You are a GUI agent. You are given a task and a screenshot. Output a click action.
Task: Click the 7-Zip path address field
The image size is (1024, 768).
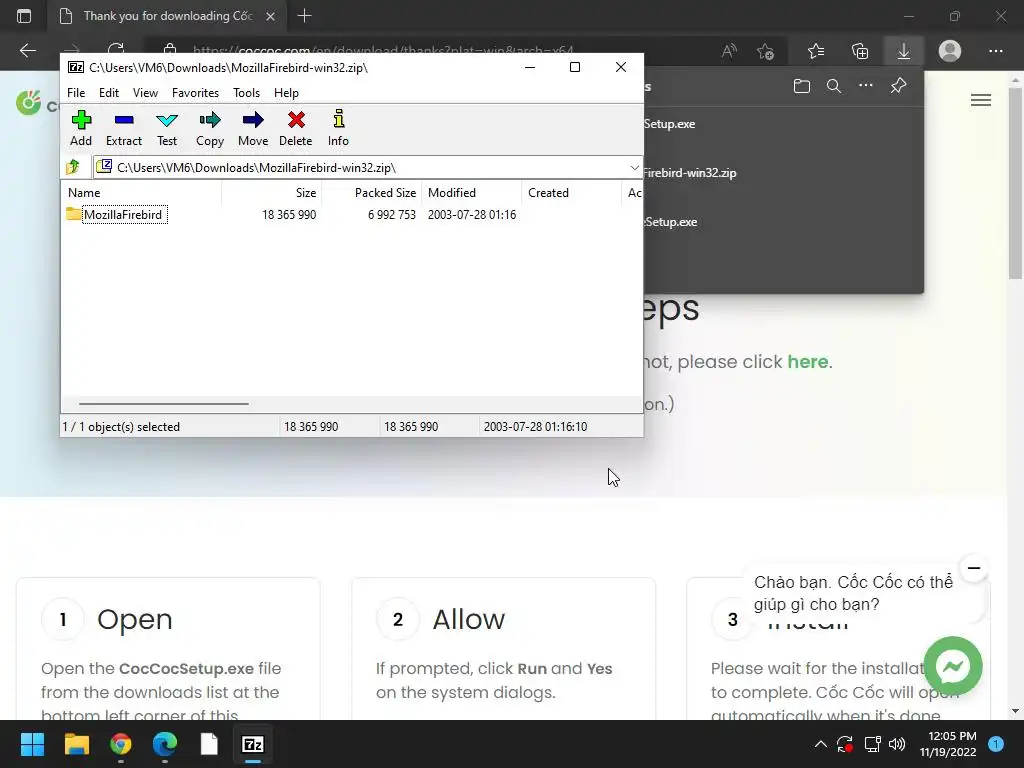367,168
